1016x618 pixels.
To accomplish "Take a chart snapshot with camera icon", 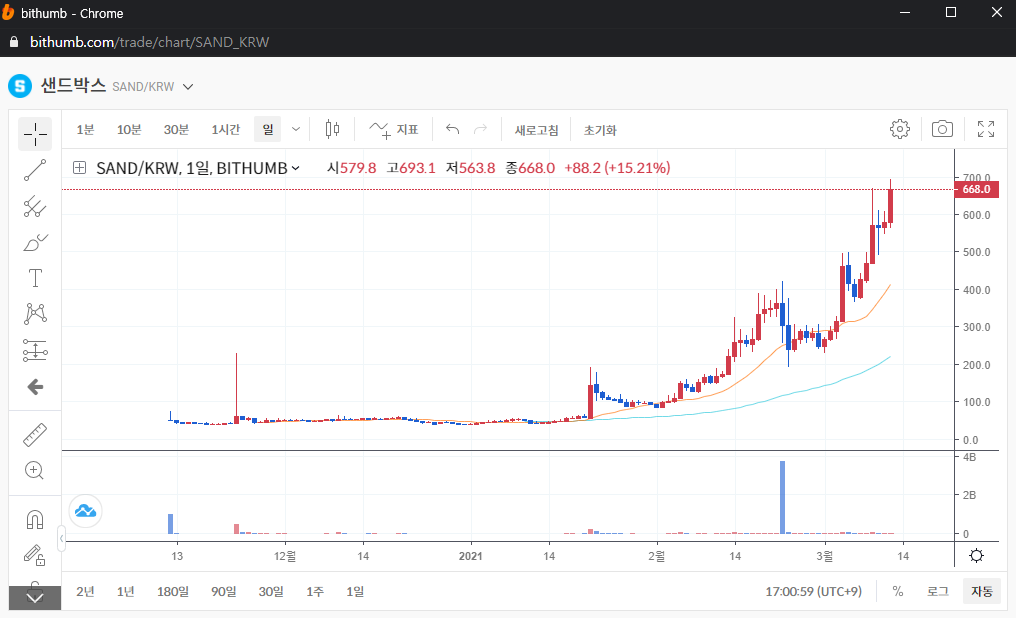I will pos(942,129).
